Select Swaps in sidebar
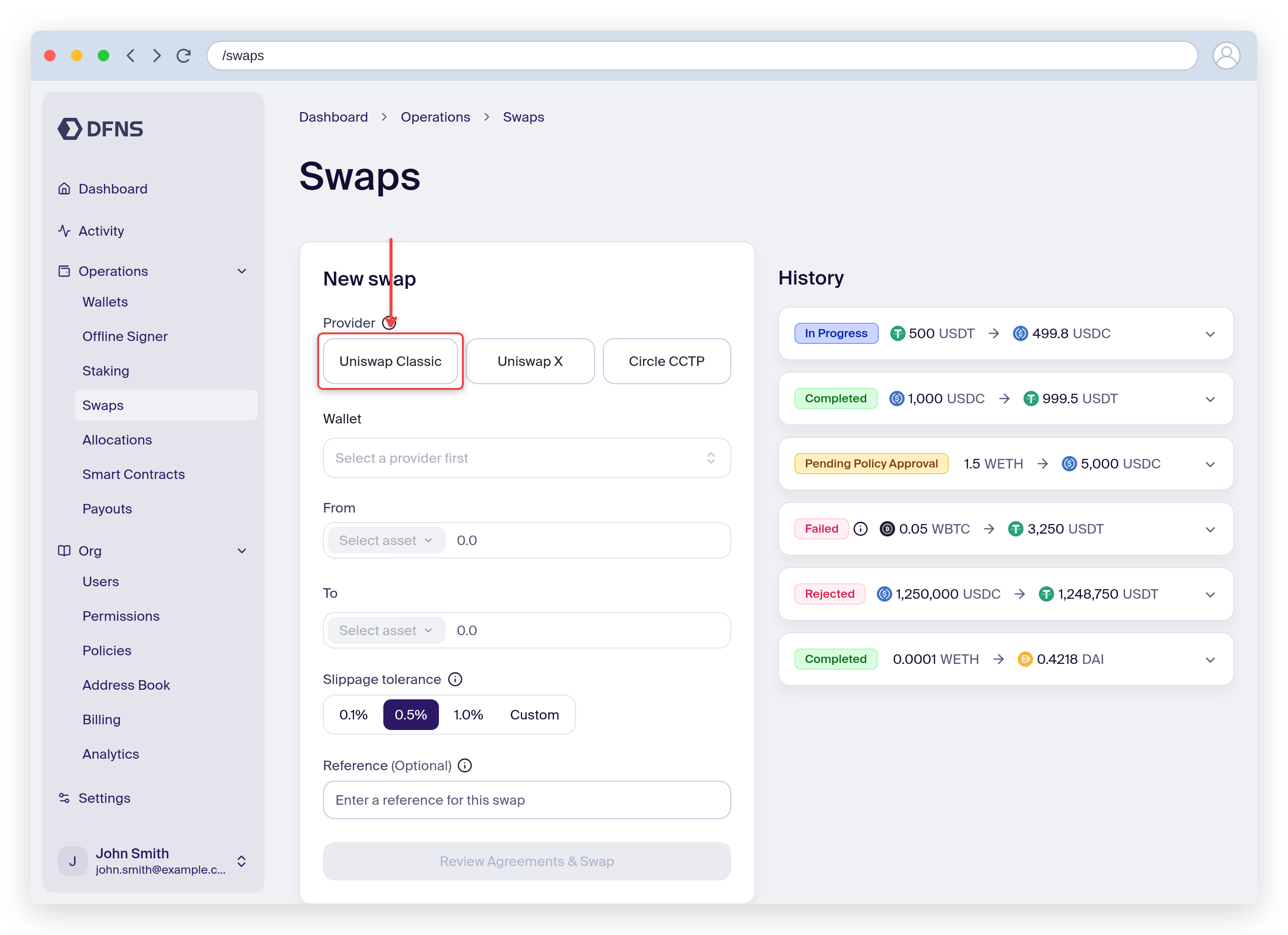This screenshot has width=1288, height=935. pyautogui.click(x=166, y=405)
